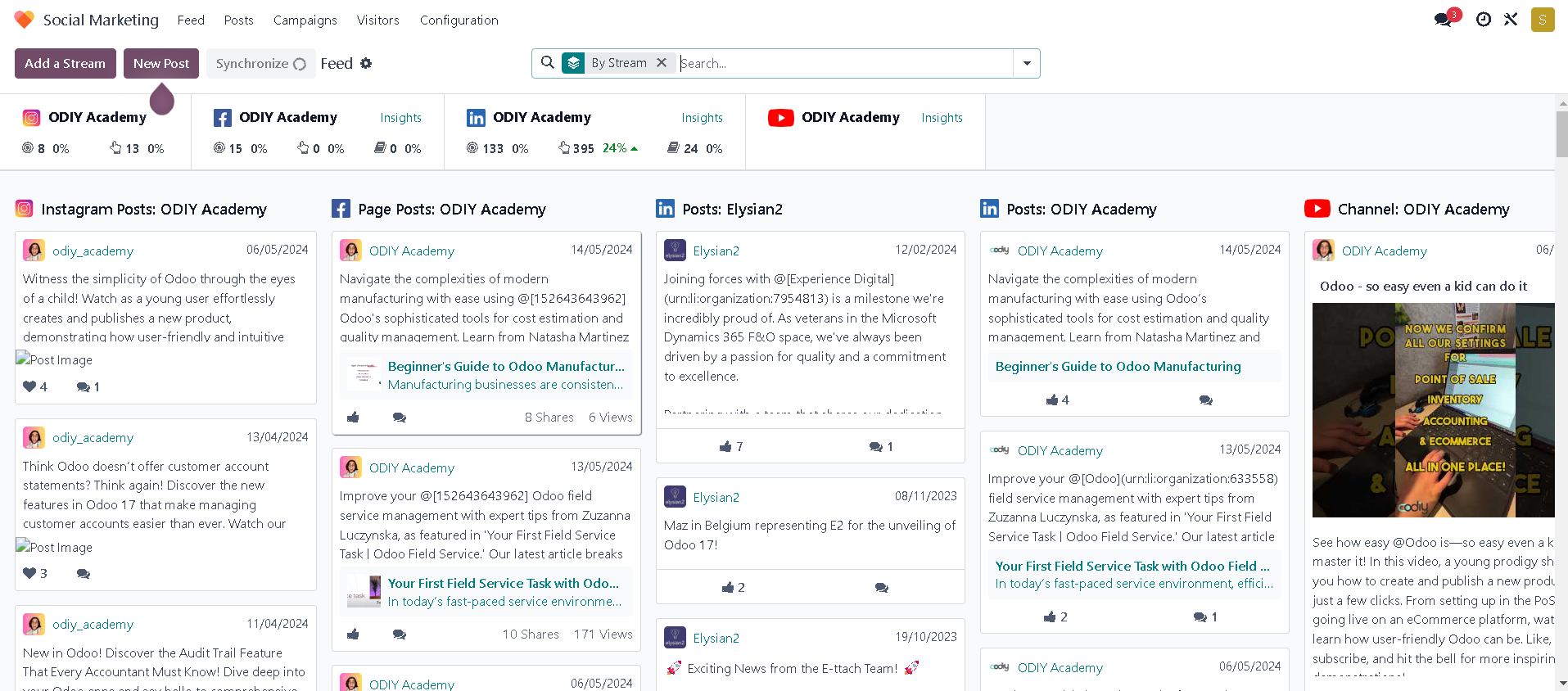
Task: Open Your First Field Service Task Facebook link
Action: pos(504,583)
